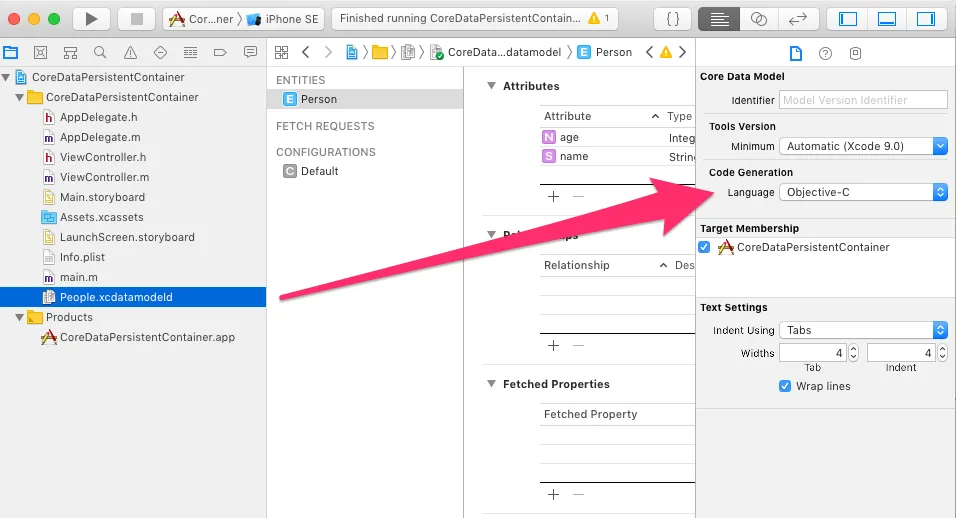The width and height of the screenshot is (956, 518).
Task: Open the Code Generation Language dropdown
Action: [x=863, y=193]
